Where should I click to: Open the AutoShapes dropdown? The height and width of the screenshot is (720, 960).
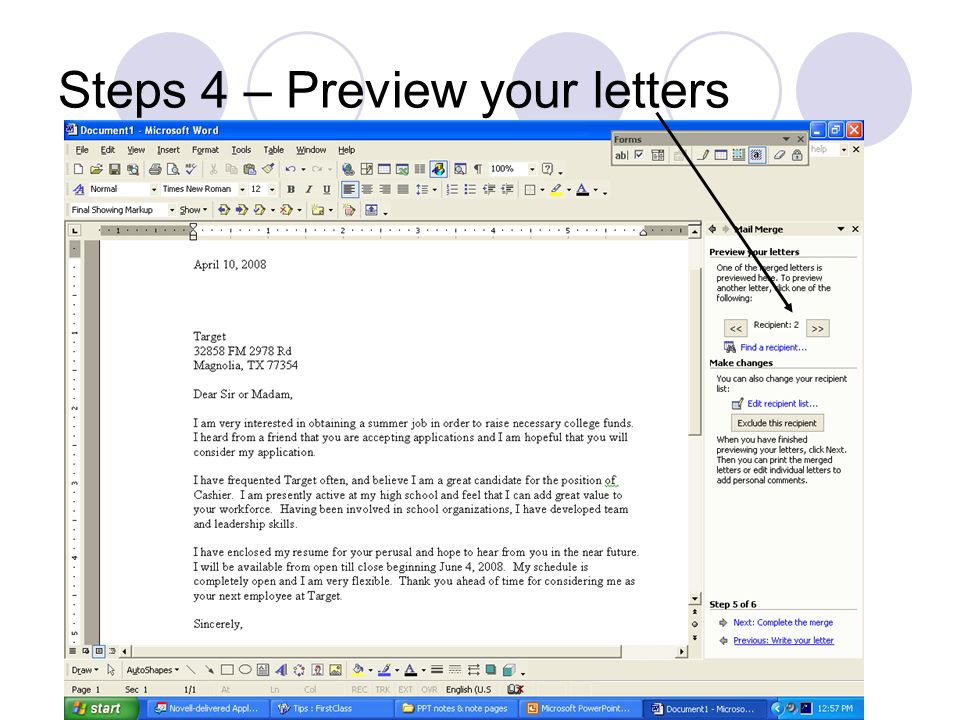tap(152, 670)
